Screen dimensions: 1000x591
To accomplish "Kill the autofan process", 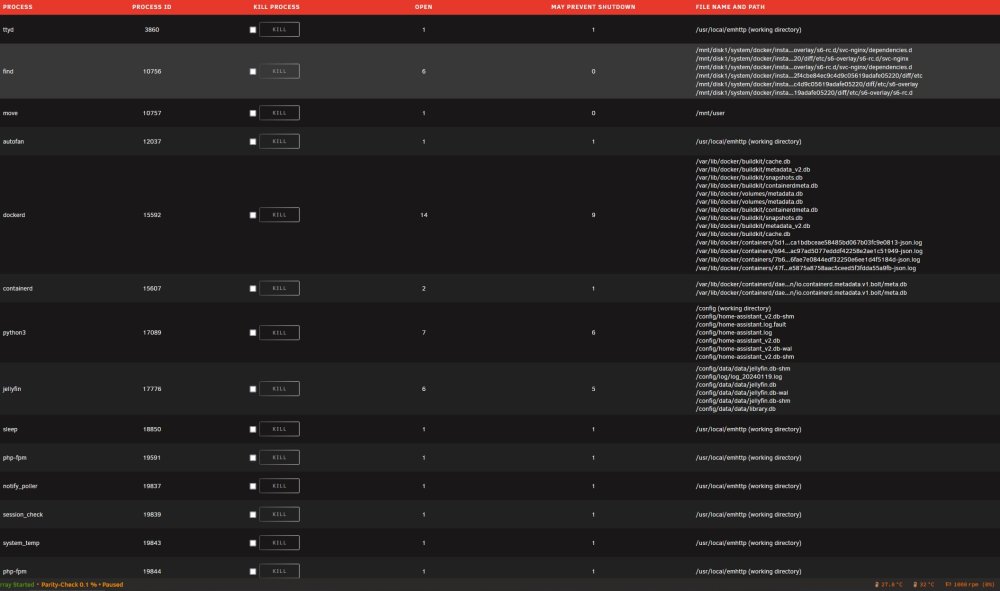I will [279, 141].
